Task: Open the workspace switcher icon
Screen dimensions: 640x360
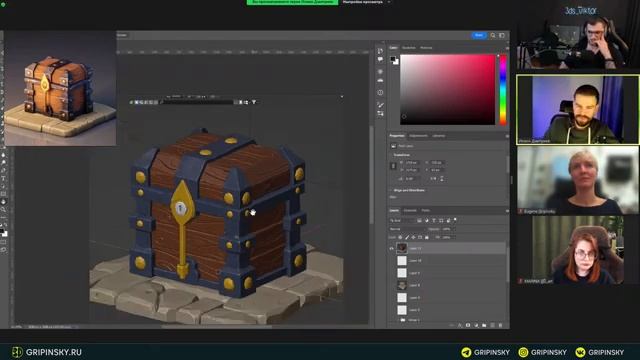Action: 502,36
